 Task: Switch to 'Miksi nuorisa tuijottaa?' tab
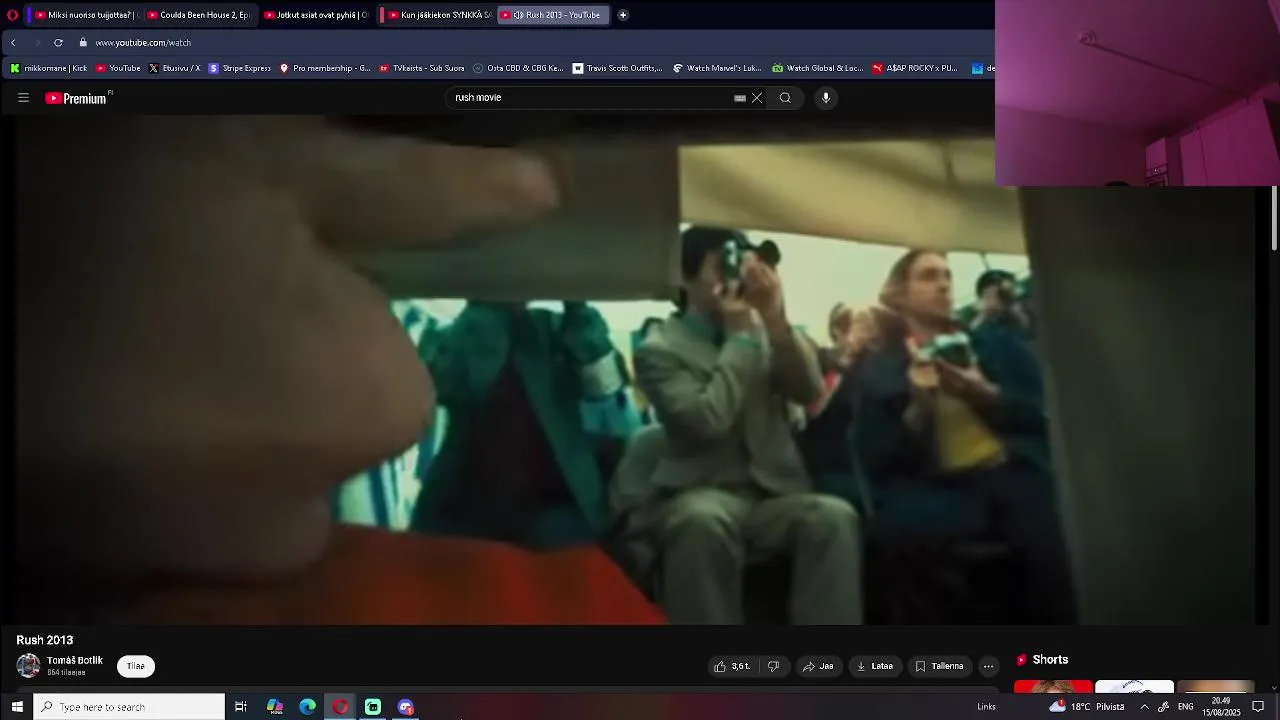click(86, 15)
